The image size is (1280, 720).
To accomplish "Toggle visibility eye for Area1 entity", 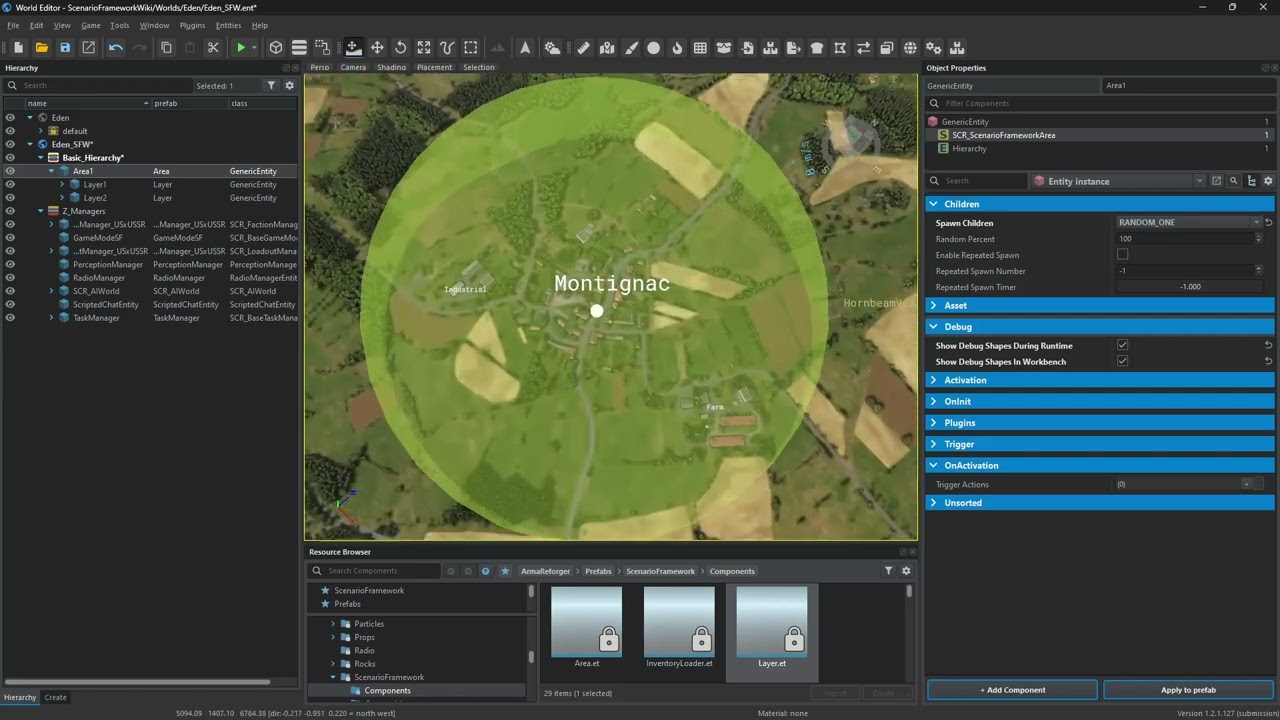I will 10,171.
